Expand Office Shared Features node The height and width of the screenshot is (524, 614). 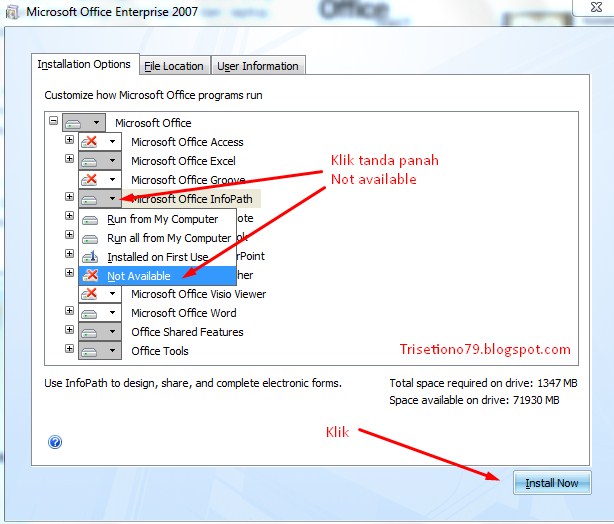(x=69, y=329)
